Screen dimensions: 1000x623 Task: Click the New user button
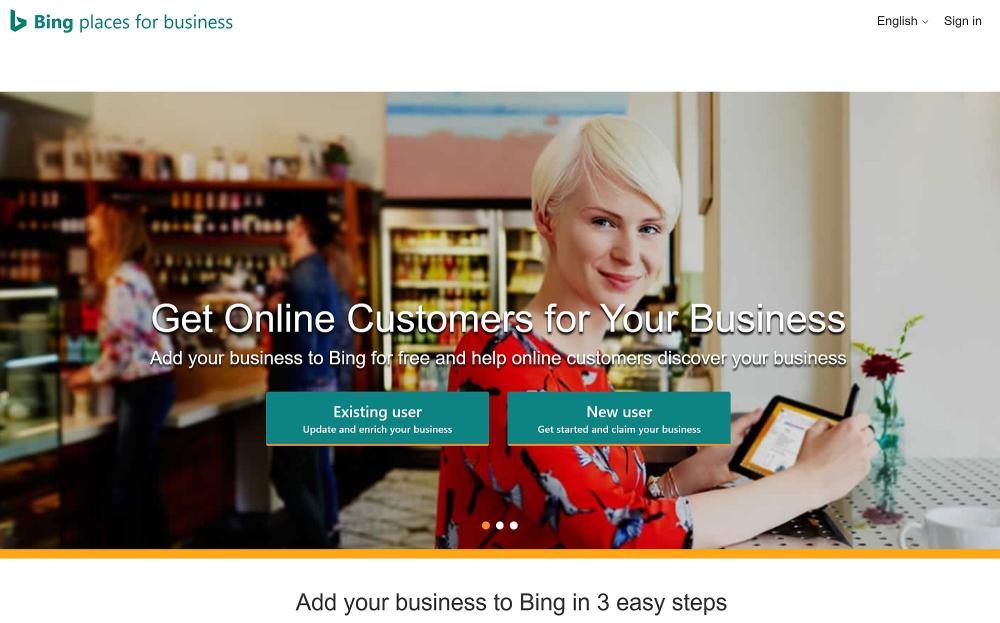(x=619, y=418)
